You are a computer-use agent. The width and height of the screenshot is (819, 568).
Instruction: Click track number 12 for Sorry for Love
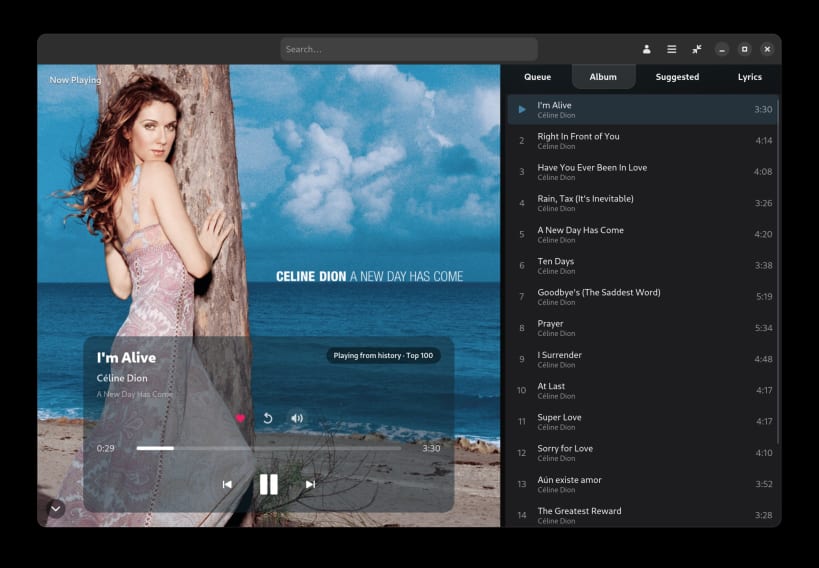point(521,453)
